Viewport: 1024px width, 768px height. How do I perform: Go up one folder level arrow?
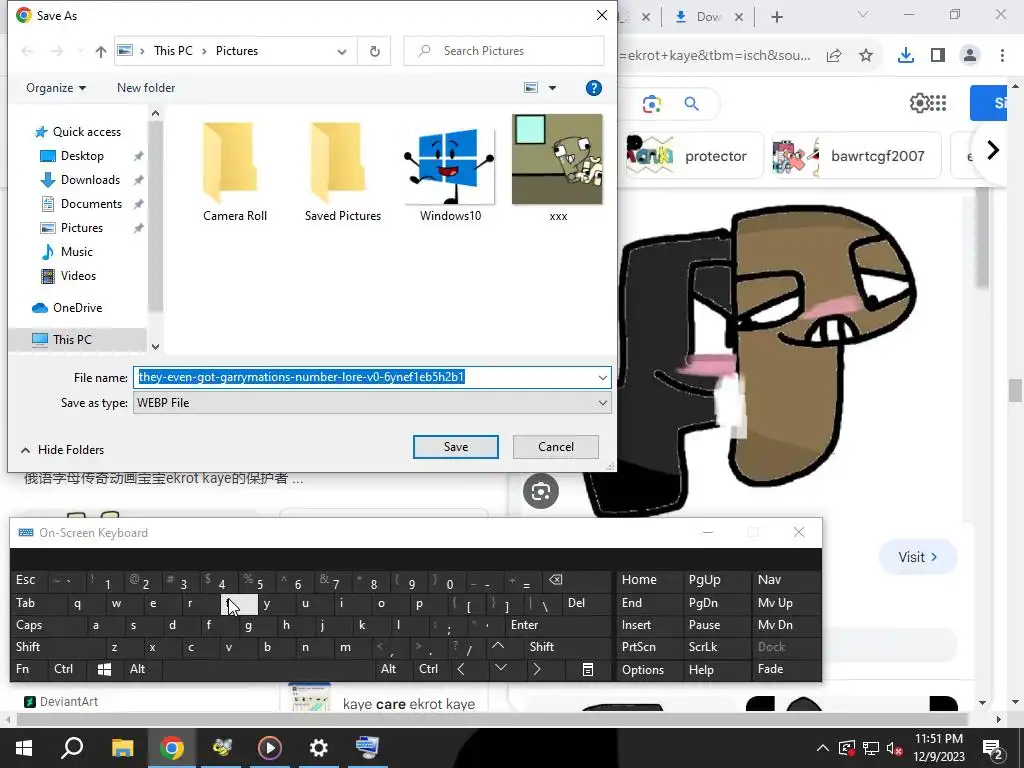pyautogui.click(x=101, y=51)
